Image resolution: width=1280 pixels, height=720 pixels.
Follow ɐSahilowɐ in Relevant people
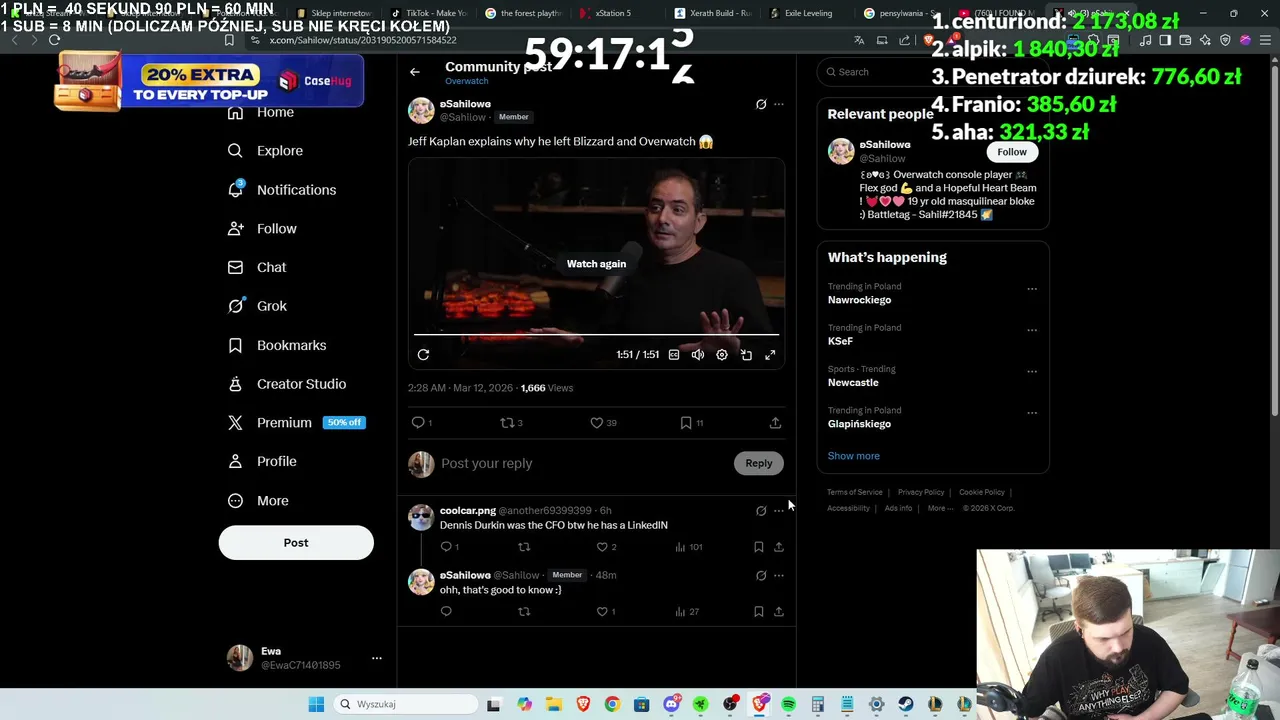[1012, 152]
